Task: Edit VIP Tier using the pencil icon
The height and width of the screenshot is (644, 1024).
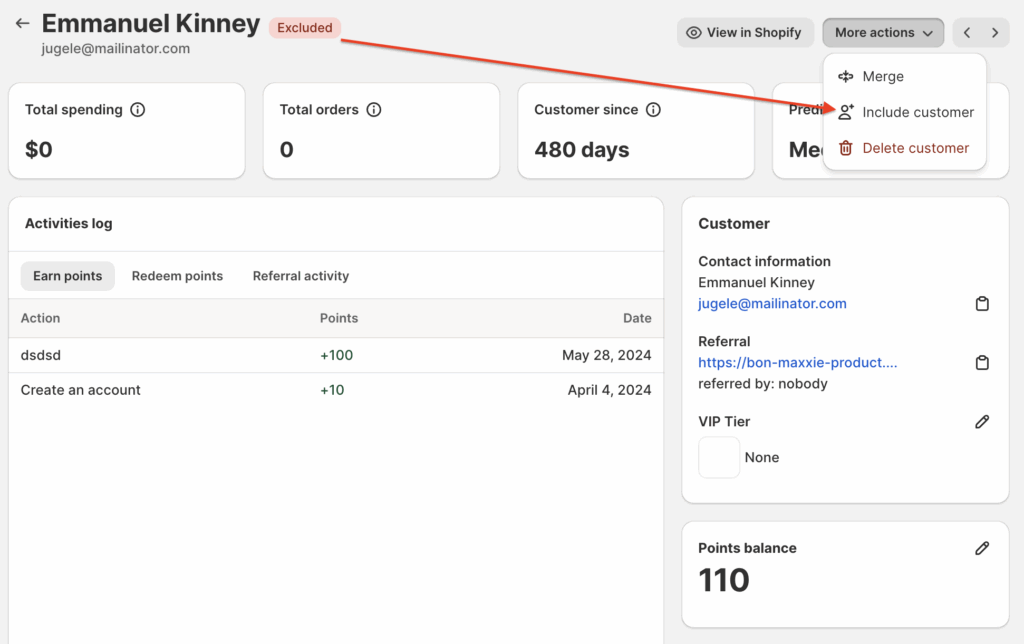Action: pos(982,422)
